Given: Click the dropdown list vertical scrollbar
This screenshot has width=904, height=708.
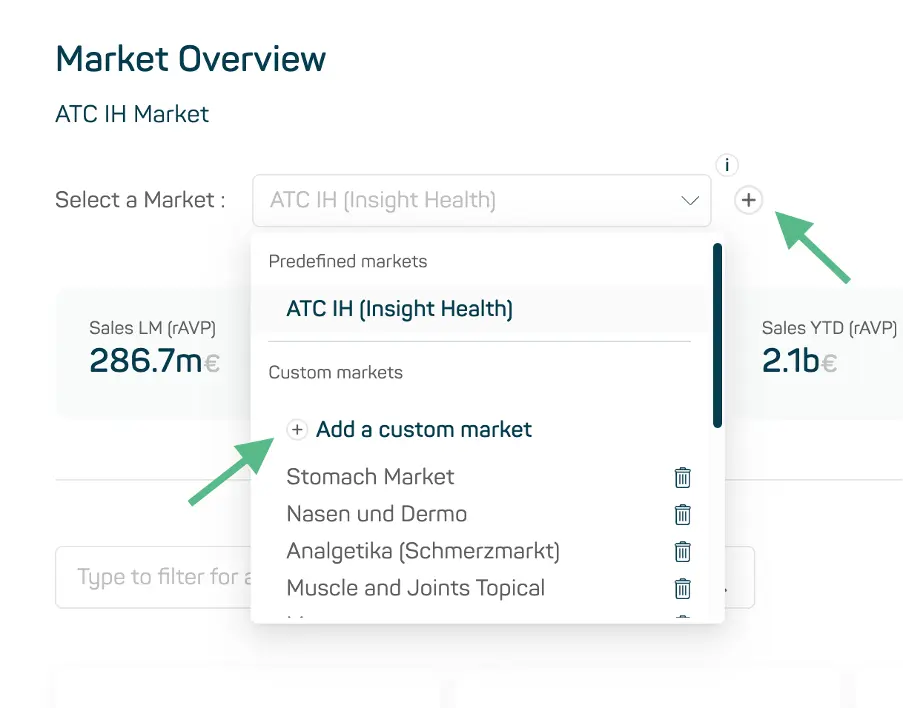Looking at the screenshot, I should coord(717,336).
